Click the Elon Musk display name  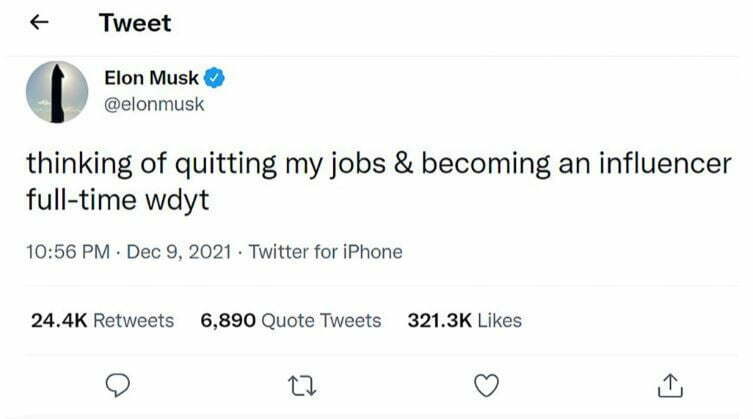coord(151,79)
